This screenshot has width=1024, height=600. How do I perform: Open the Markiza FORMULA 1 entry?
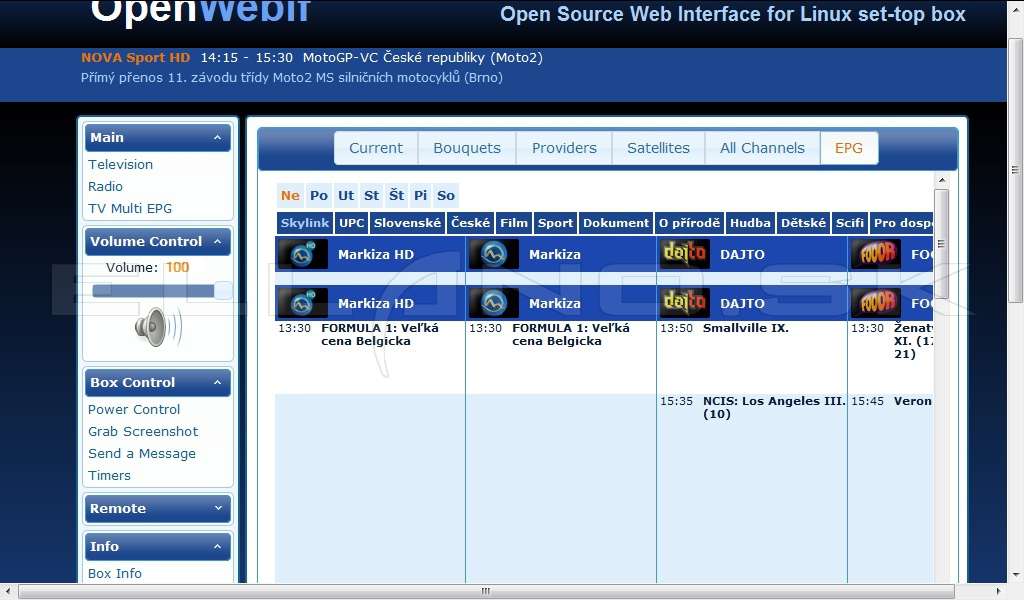pyautogui.click(x=571, y=334)
